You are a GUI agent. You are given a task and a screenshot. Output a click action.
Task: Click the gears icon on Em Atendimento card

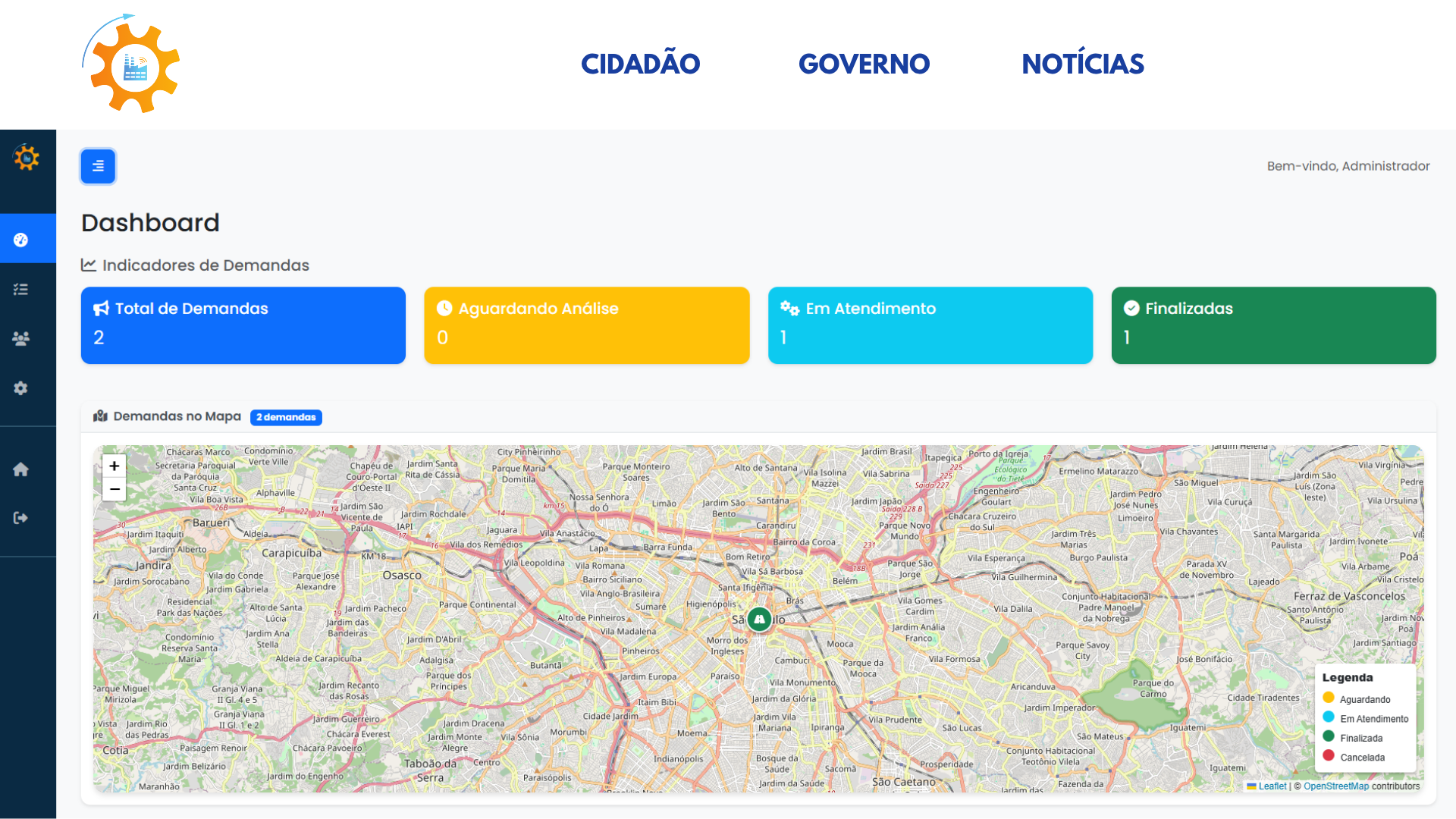point(789,309)
